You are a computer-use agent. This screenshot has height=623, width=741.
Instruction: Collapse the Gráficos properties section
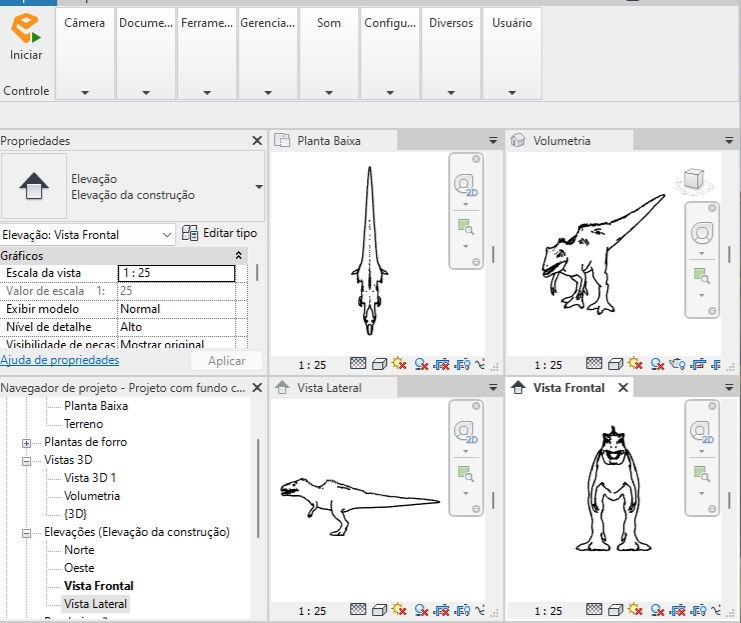(x=239, y=256)
